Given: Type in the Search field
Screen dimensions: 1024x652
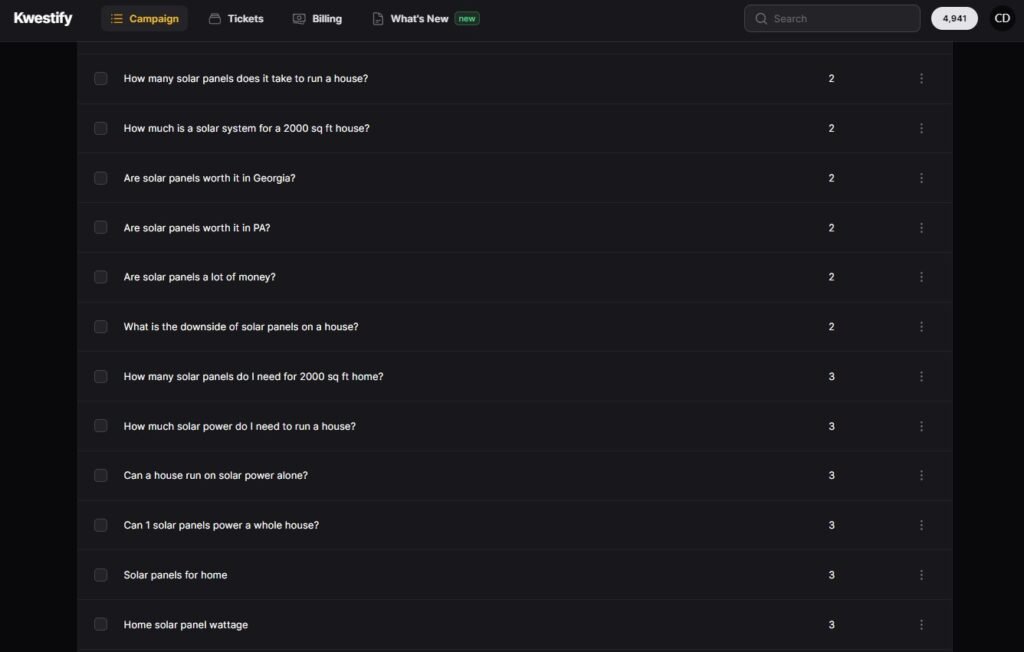Looking at the screenshot, I should 840,18.
